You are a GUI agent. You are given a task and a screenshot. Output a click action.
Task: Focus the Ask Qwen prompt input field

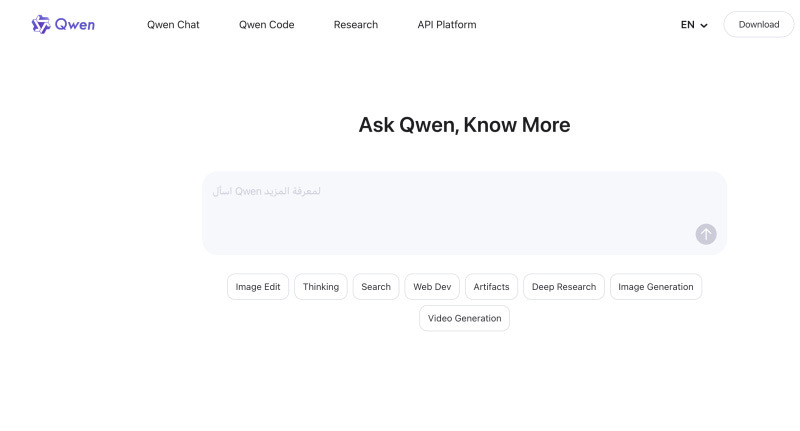[x=464, y=213]
